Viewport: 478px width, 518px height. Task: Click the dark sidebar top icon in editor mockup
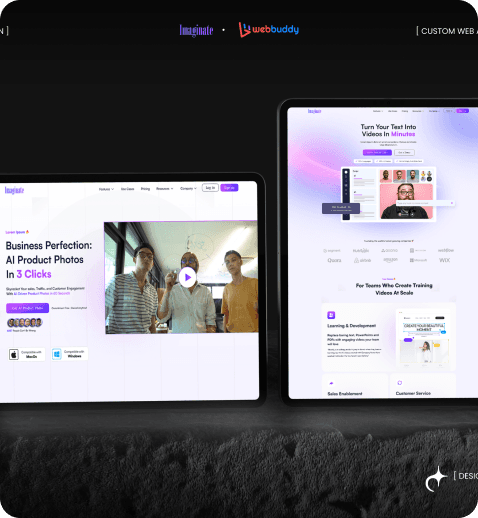346,173
